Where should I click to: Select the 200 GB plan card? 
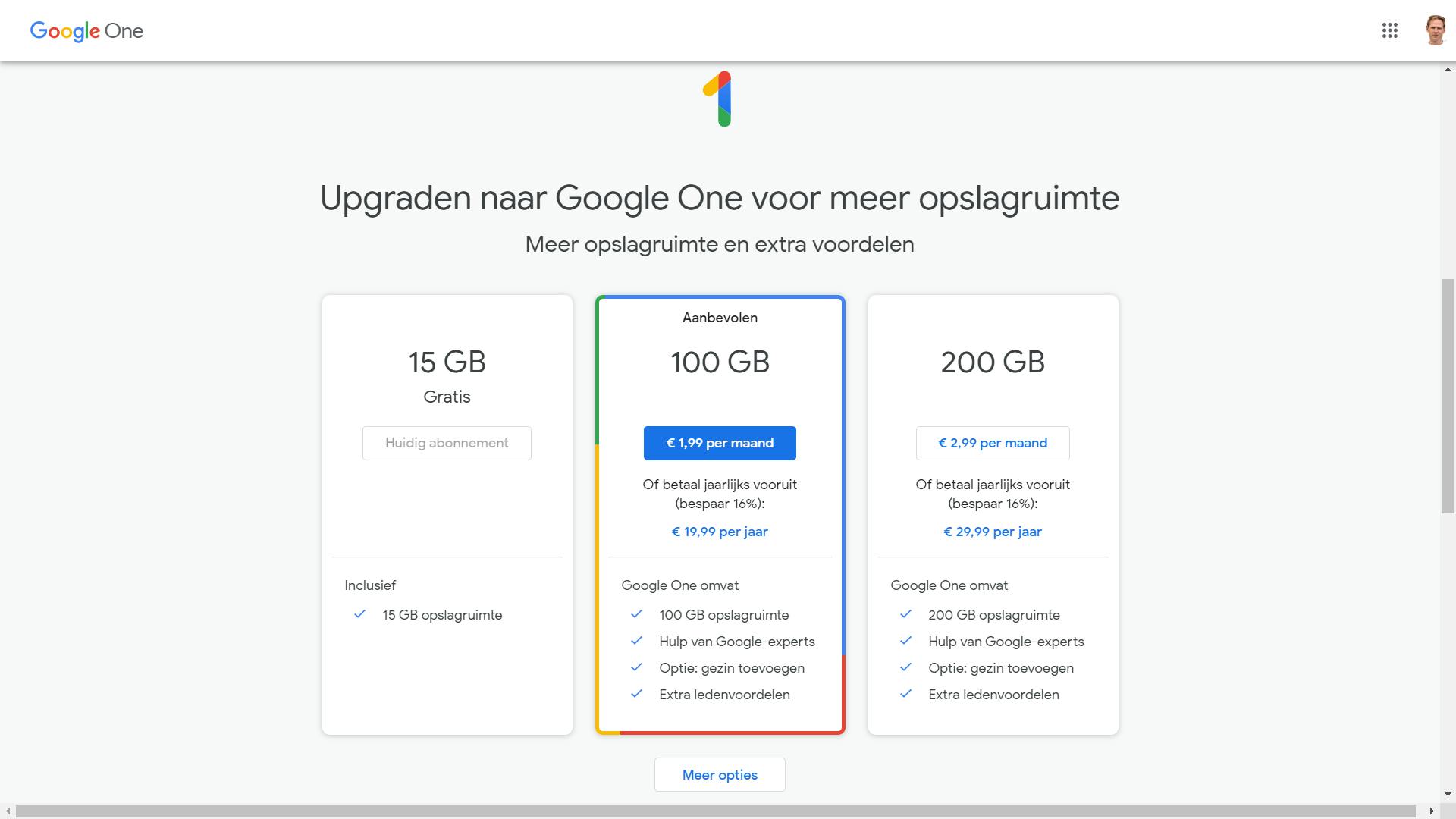[x=992, y=362]
